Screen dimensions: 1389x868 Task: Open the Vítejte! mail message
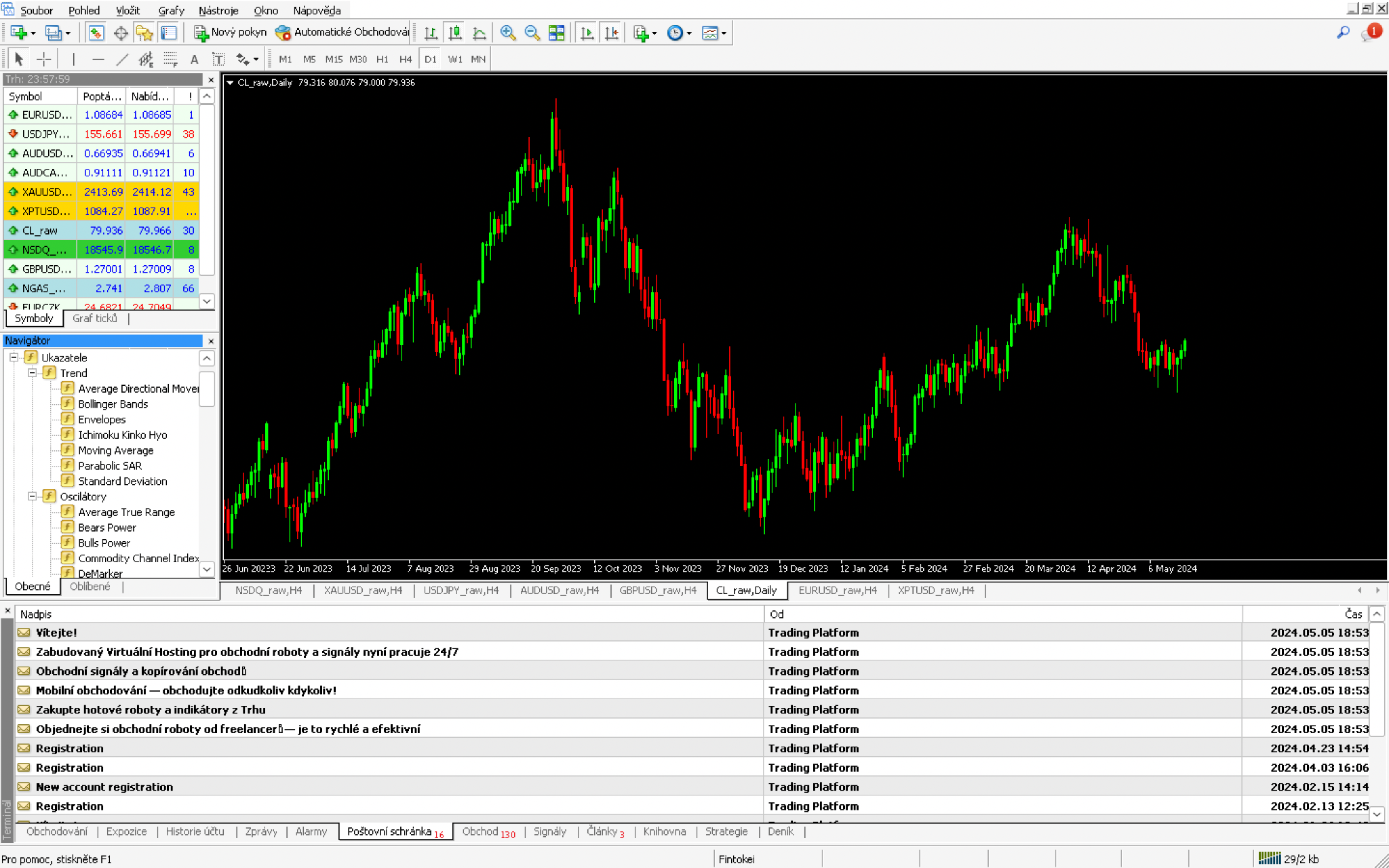[389, 633]
